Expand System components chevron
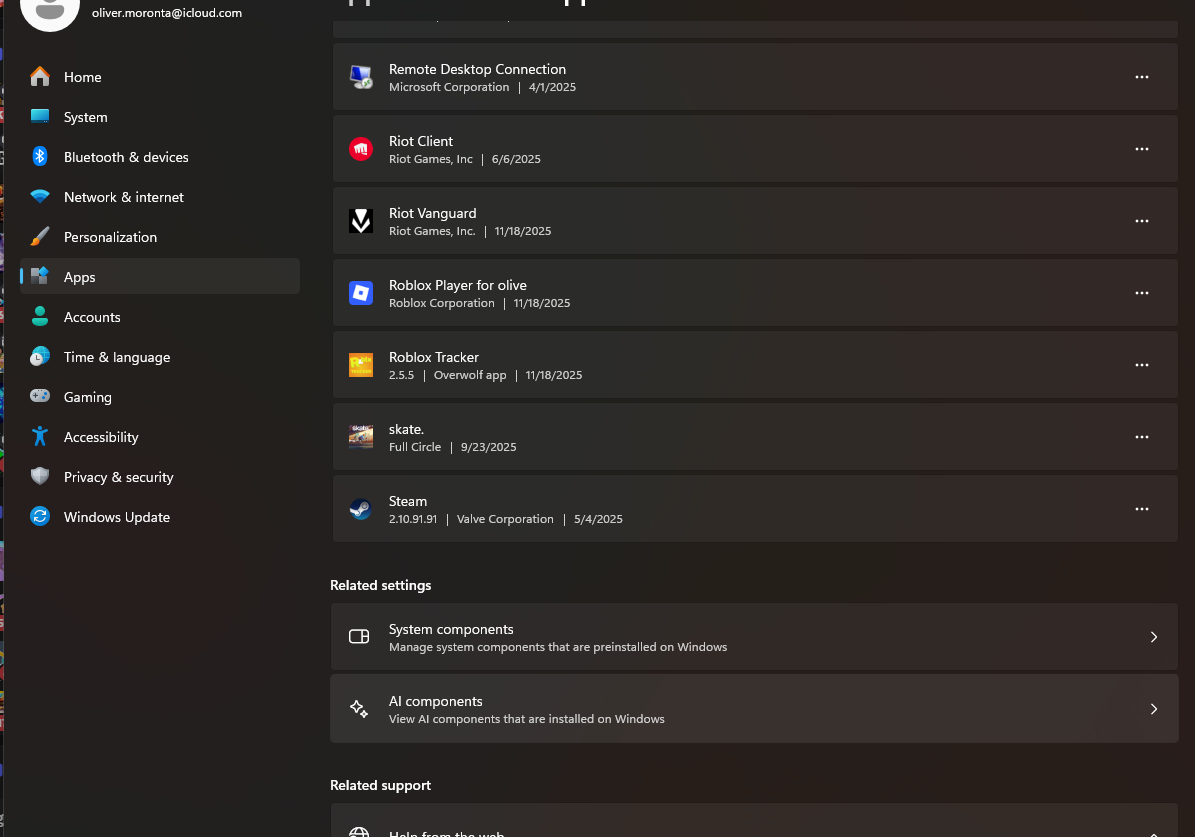This screenshot has width=1195, height=837. pyautogui.click(x=1154, y=637)
